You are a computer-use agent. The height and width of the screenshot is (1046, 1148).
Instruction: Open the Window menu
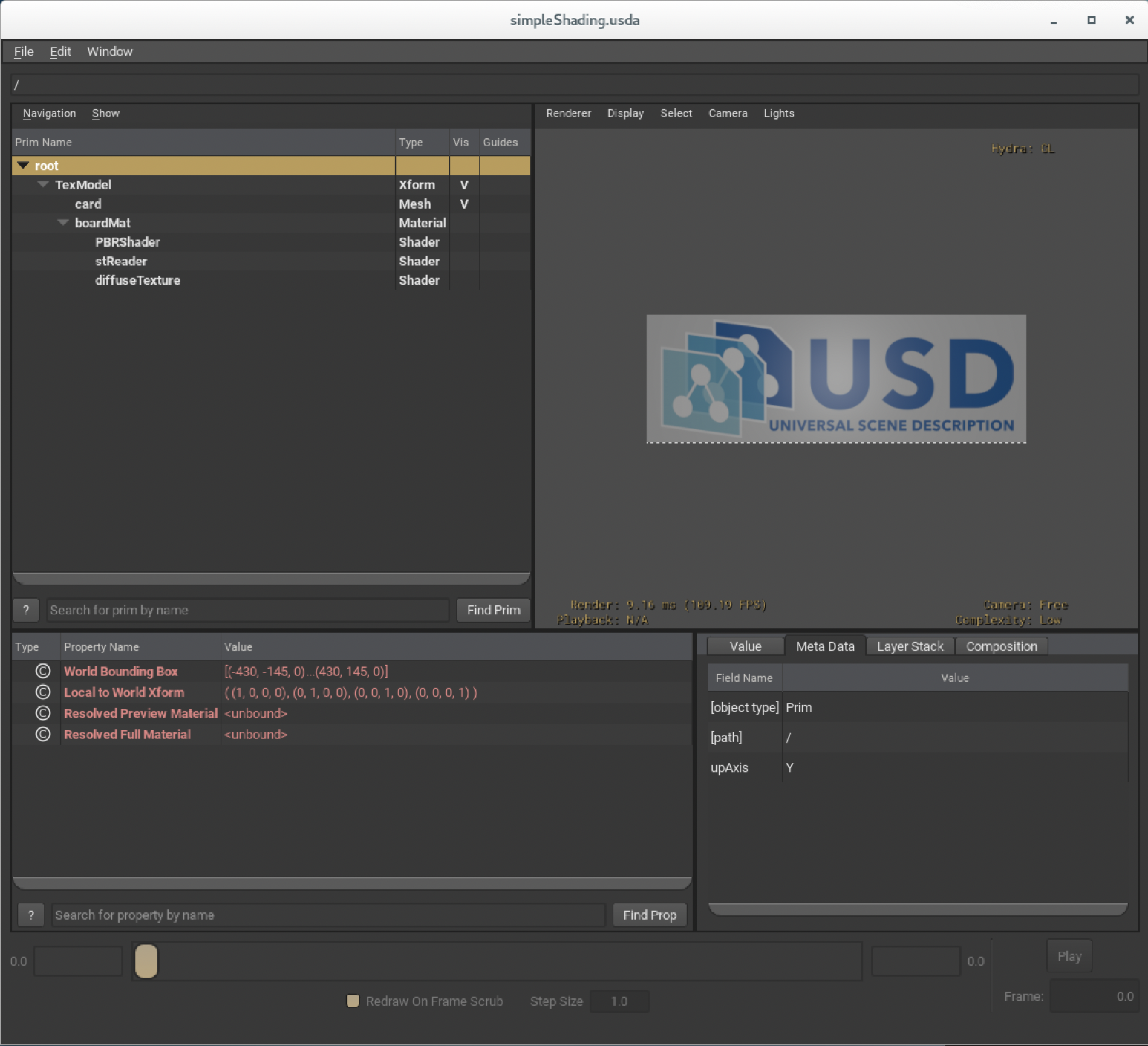(110, 51)
